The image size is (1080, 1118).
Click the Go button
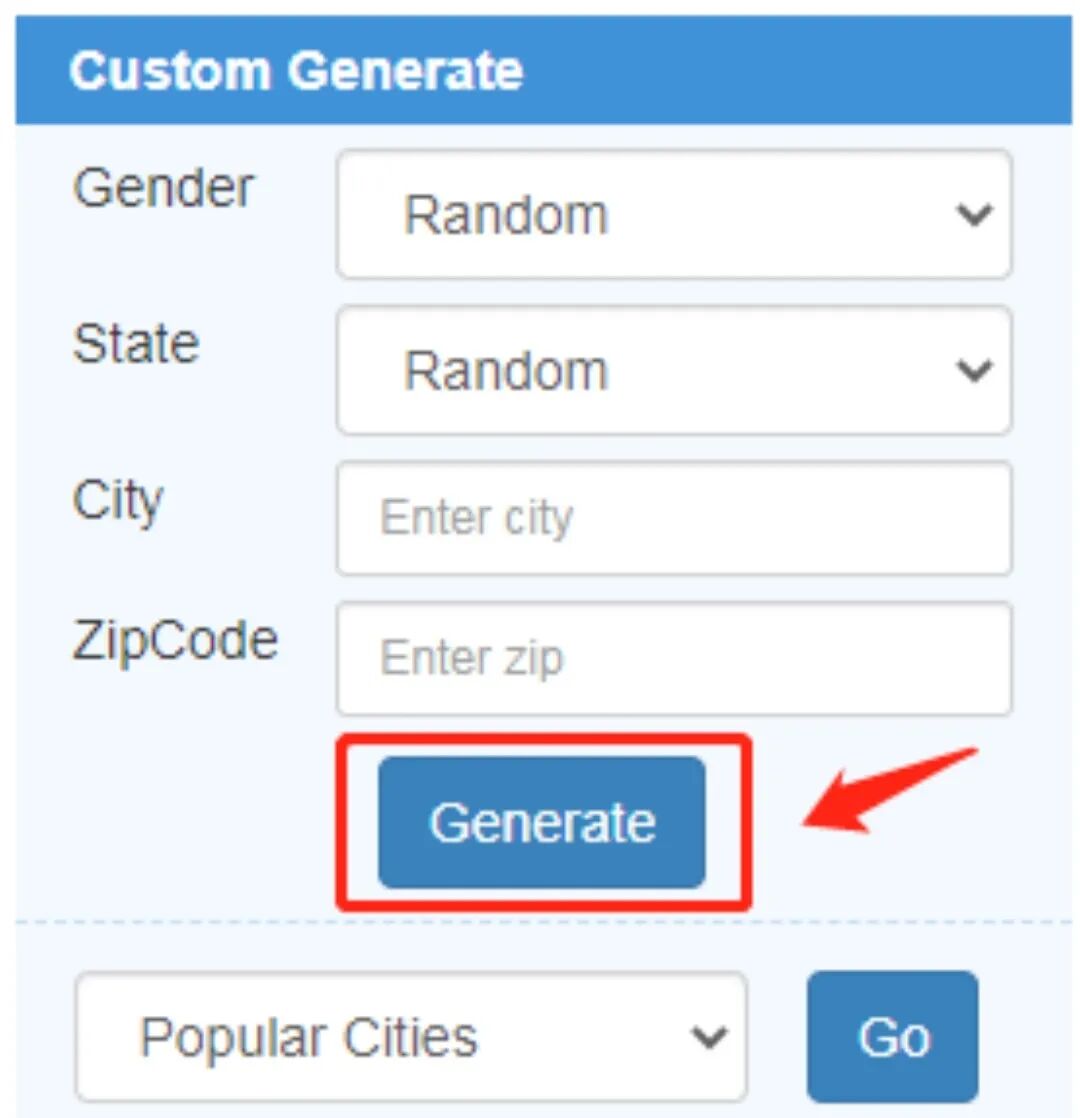click(893, 1037)
